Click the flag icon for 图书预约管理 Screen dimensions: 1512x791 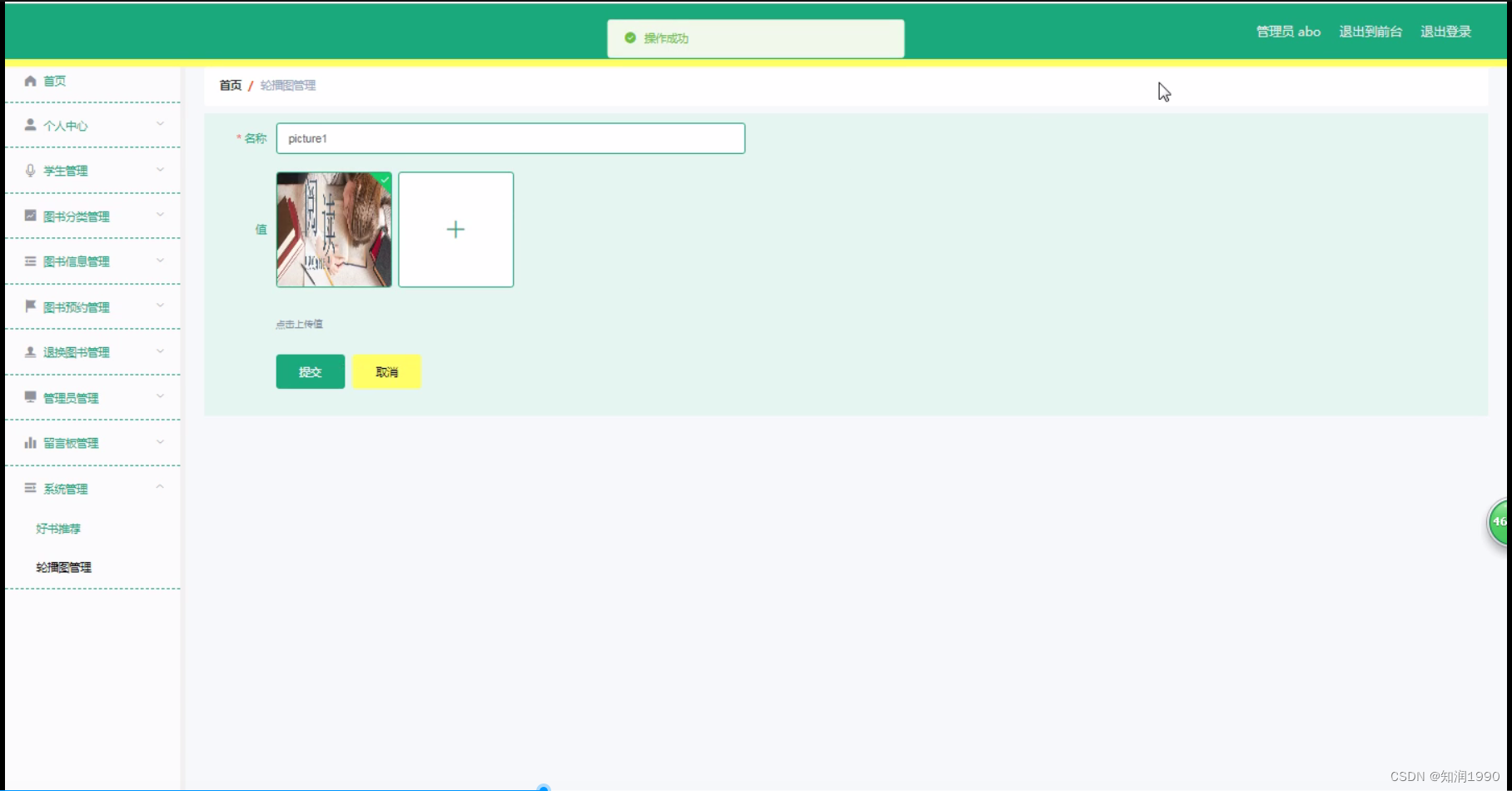click(x=31, y=306)
